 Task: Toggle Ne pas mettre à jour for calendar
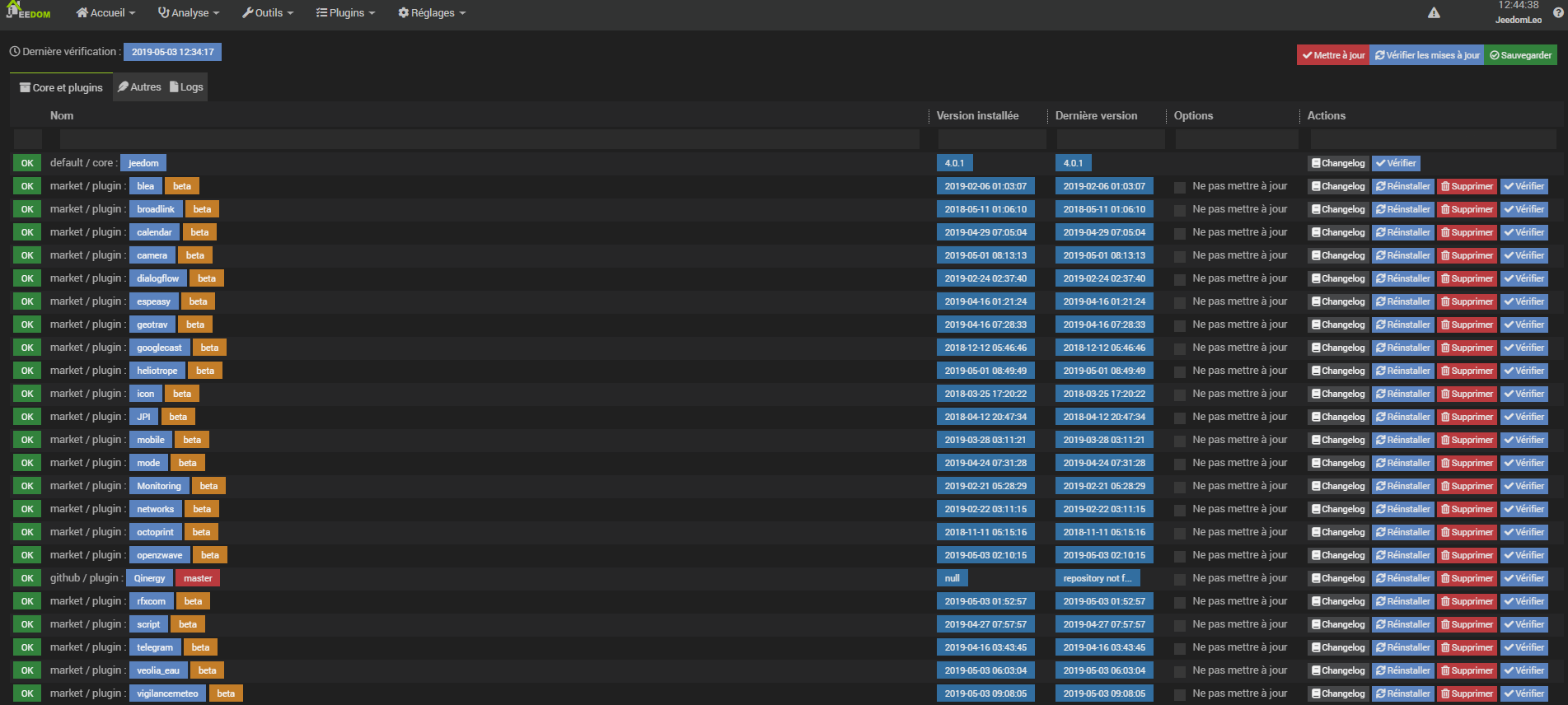[x=1180, y=234]
